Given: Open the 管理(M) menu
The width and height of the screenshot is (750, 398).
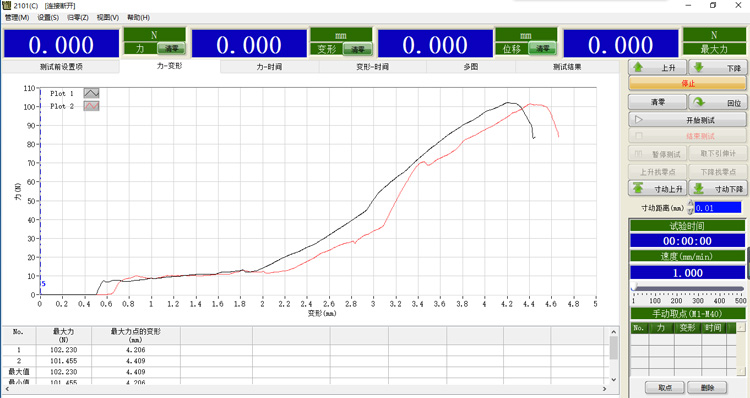Looking at the screenshot, I should [17, 17].
